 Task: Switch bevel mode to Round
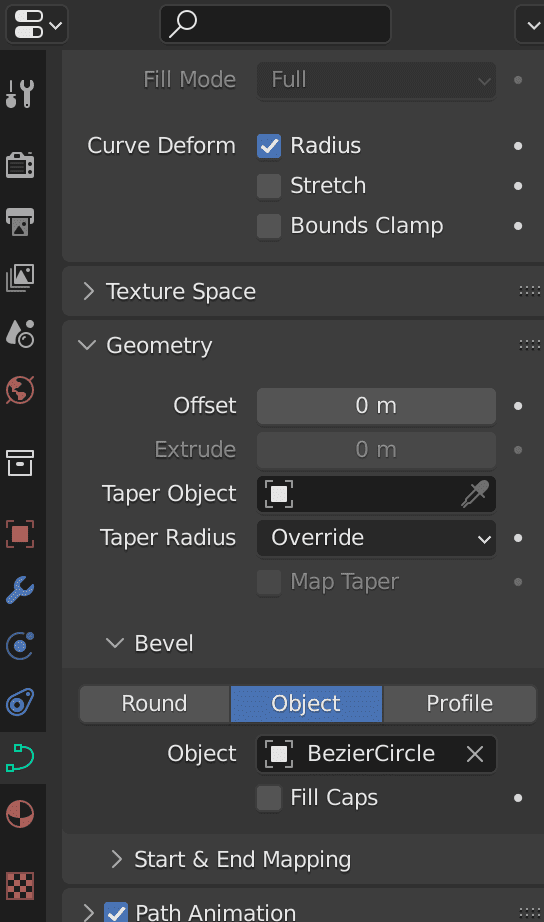(155, 703)
